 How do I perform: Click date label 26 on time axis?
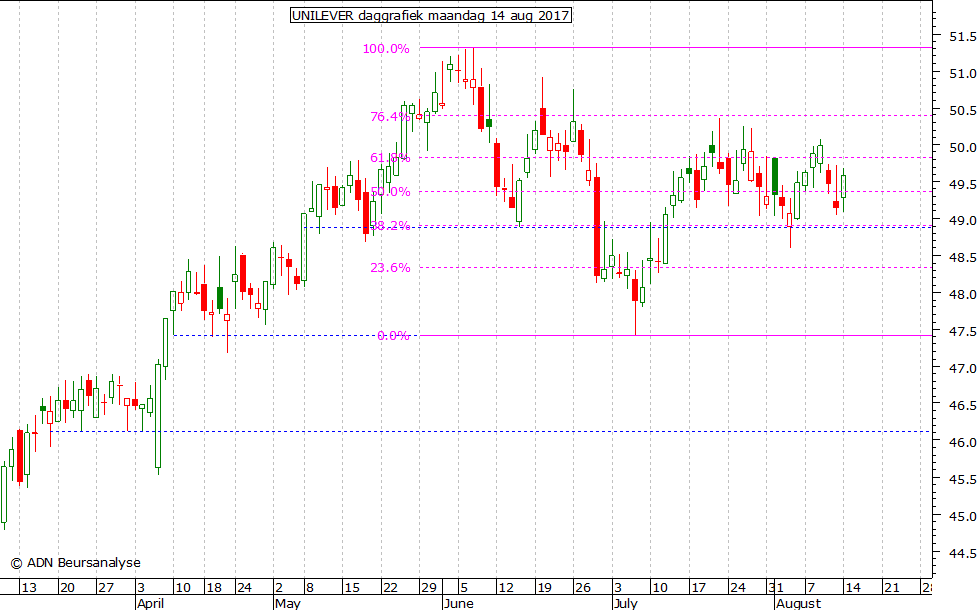click(x=582, y=588)
